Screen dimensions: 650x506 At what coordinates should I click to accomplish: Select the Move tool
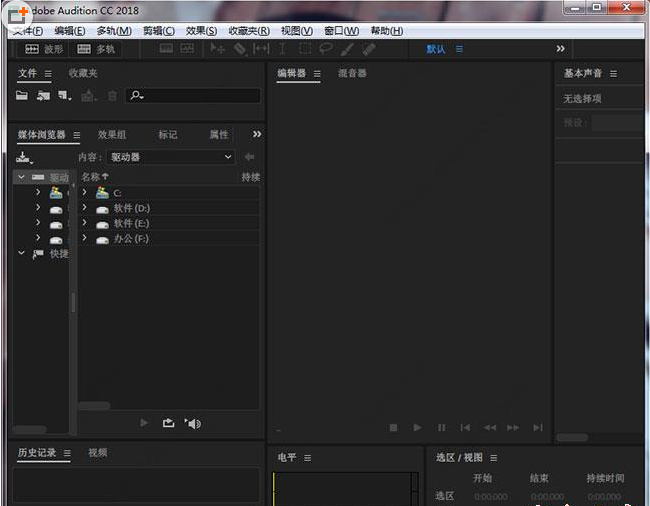point(217,48)
